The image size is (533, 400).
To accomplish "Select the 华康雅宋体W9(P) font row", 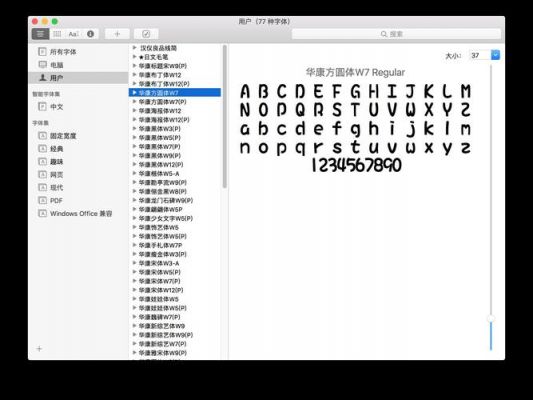I will tap(175, 353).
